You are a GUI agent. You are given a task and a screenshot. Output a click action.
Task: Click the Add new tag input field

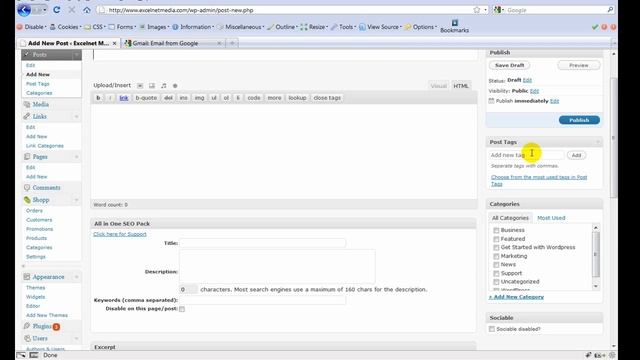pos(526,155)
